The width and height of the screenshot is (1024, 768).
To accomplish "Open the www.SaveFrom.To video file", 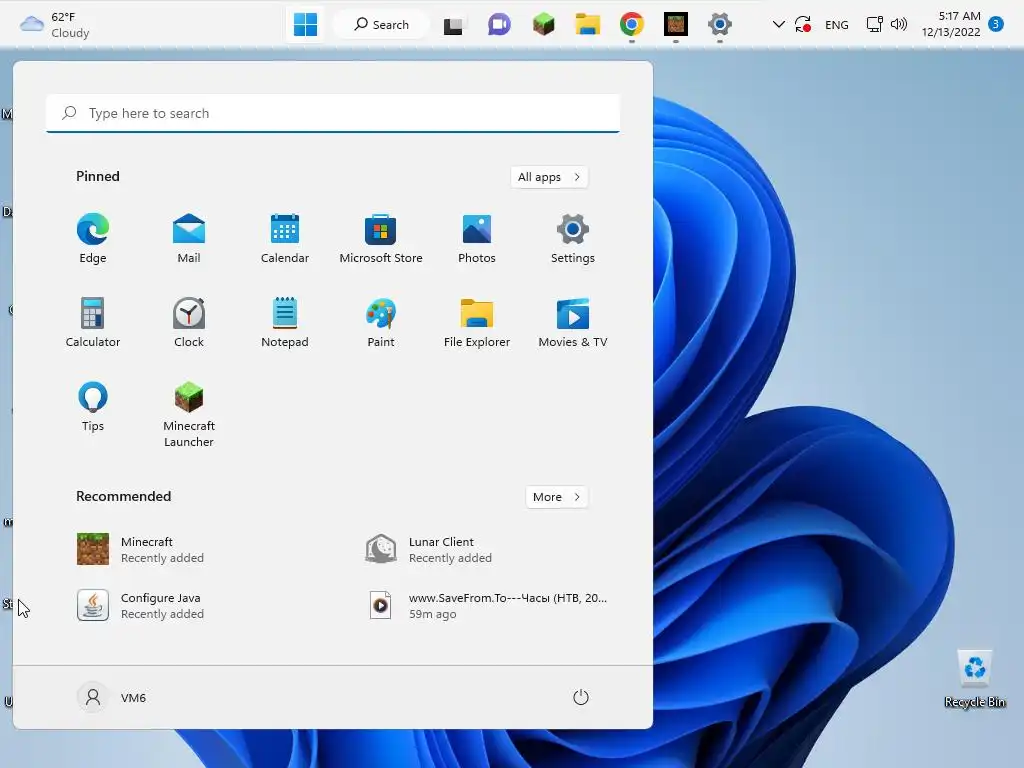I will coord(486,605).
